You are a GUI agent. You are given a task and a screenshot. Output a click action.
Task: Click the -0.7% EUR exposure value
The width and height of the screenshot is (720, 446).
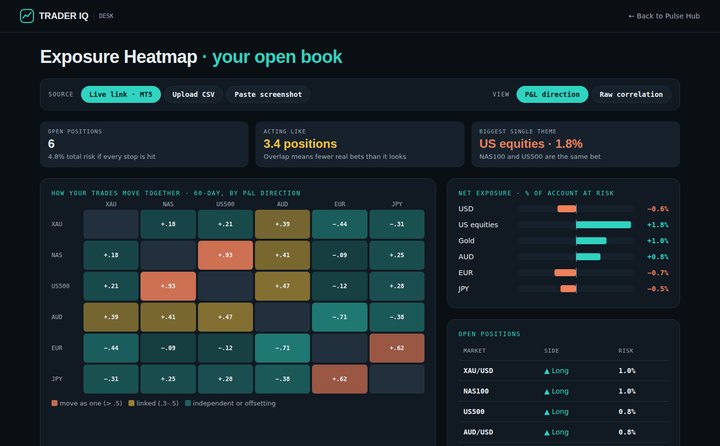tap(658, 273)
